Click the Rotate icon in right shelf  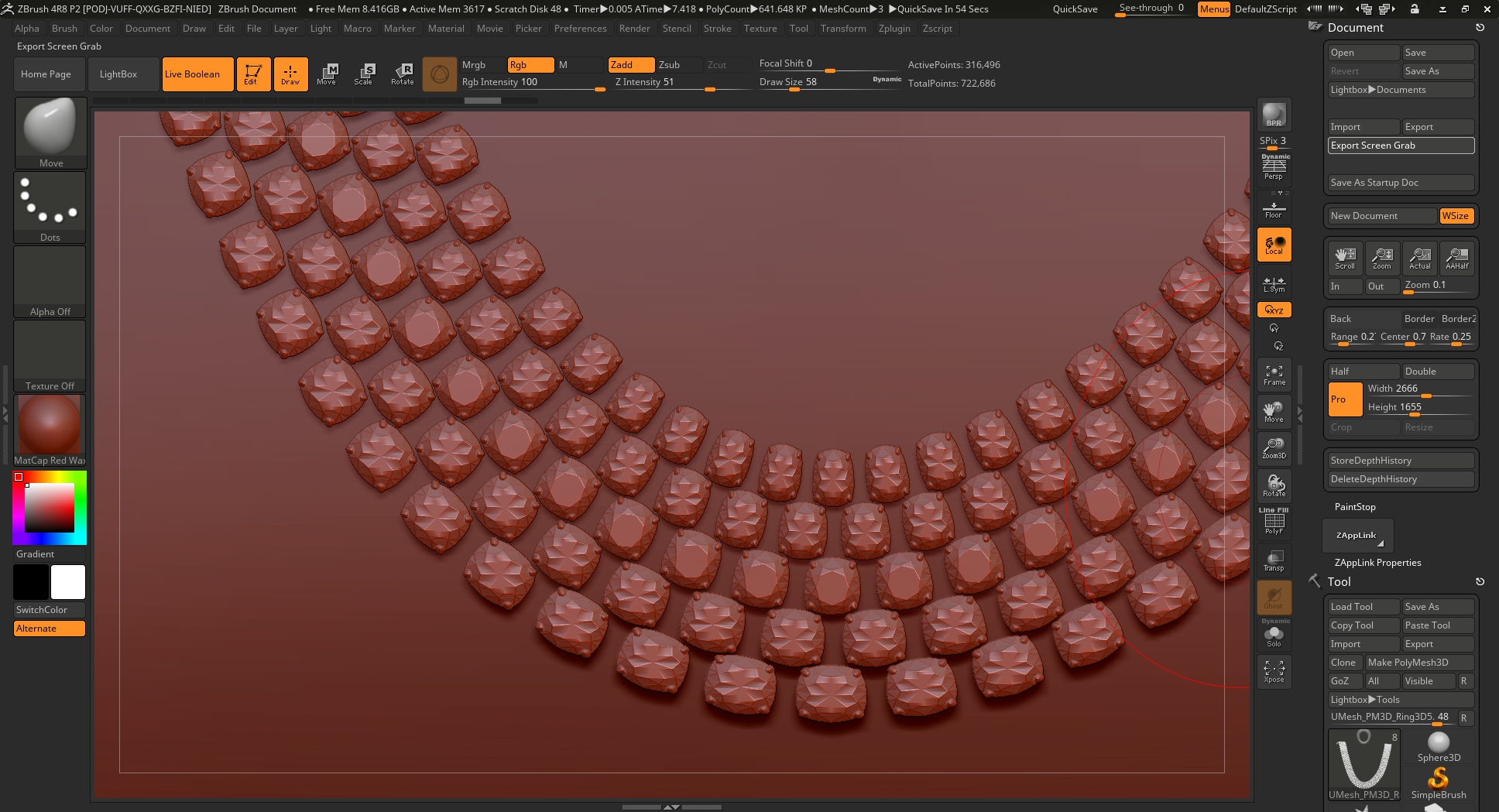click(x=1274, y=486)
